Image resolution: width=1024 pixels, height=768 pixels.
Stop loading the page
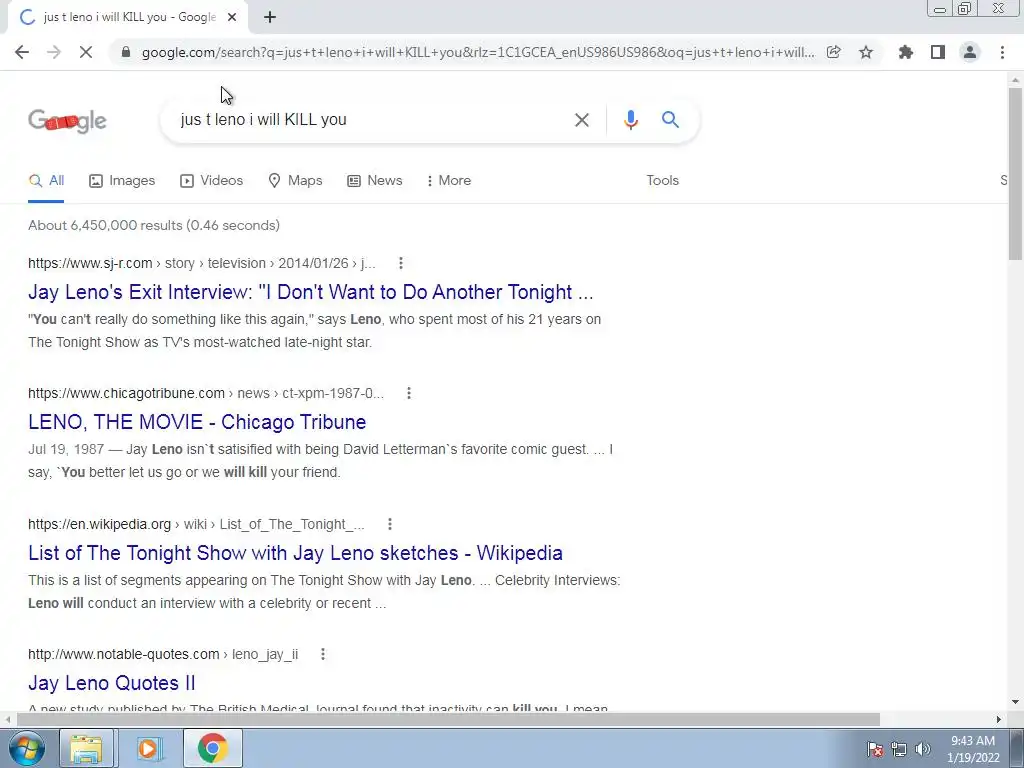click(86, 52)
